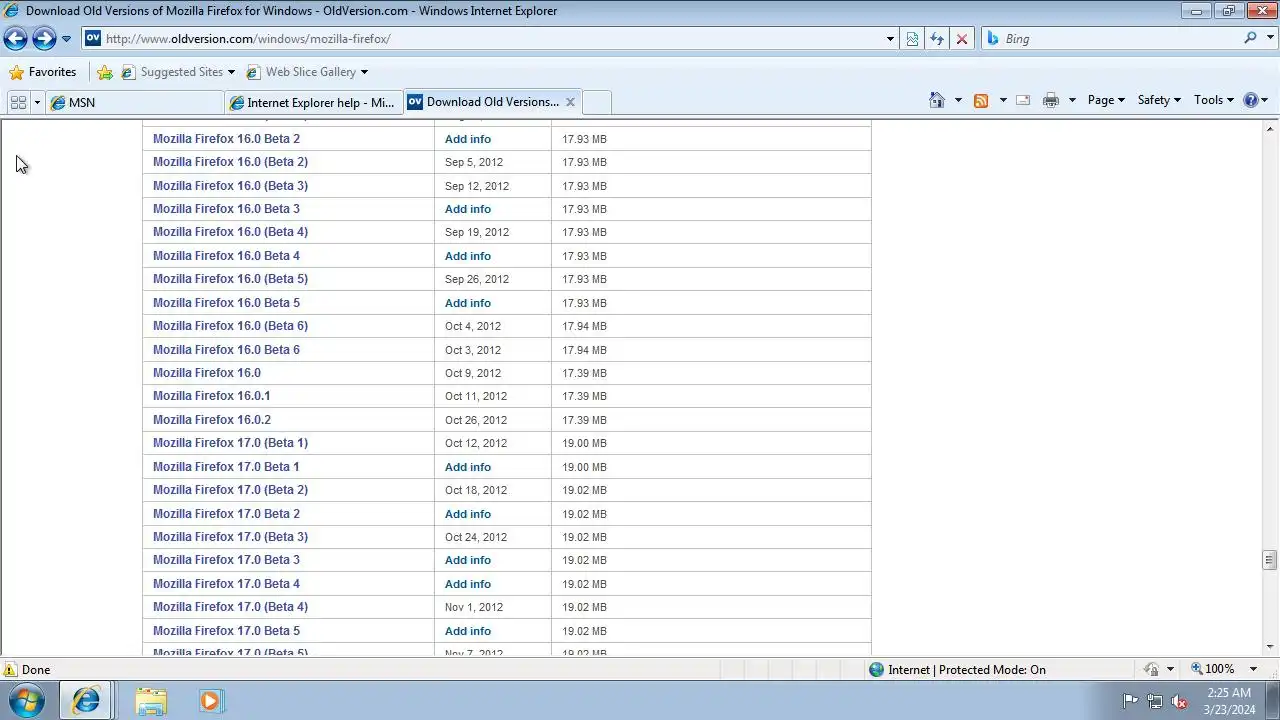Open a new blank tab
The width and height of the screenshot is (1280, 720).
(596, 102)
